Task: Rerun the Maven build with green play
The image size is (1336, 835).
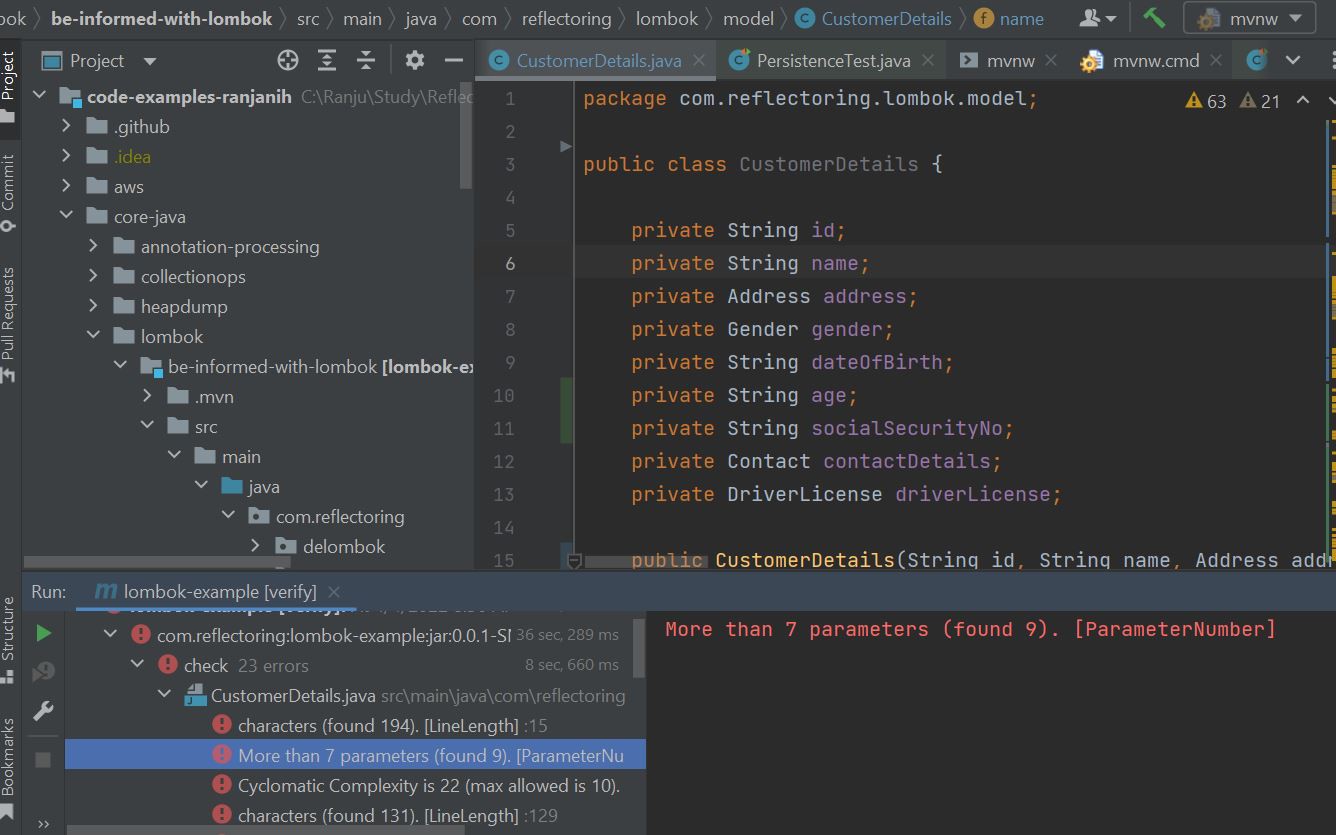Action: (43, 633)
